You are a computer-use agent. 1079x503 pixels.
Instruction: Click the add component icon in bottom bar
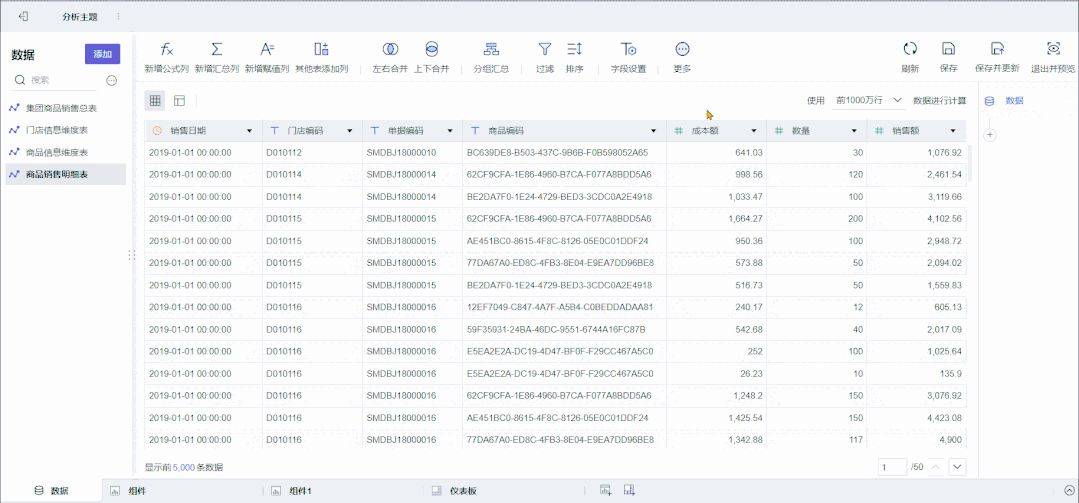click(606, 490)
